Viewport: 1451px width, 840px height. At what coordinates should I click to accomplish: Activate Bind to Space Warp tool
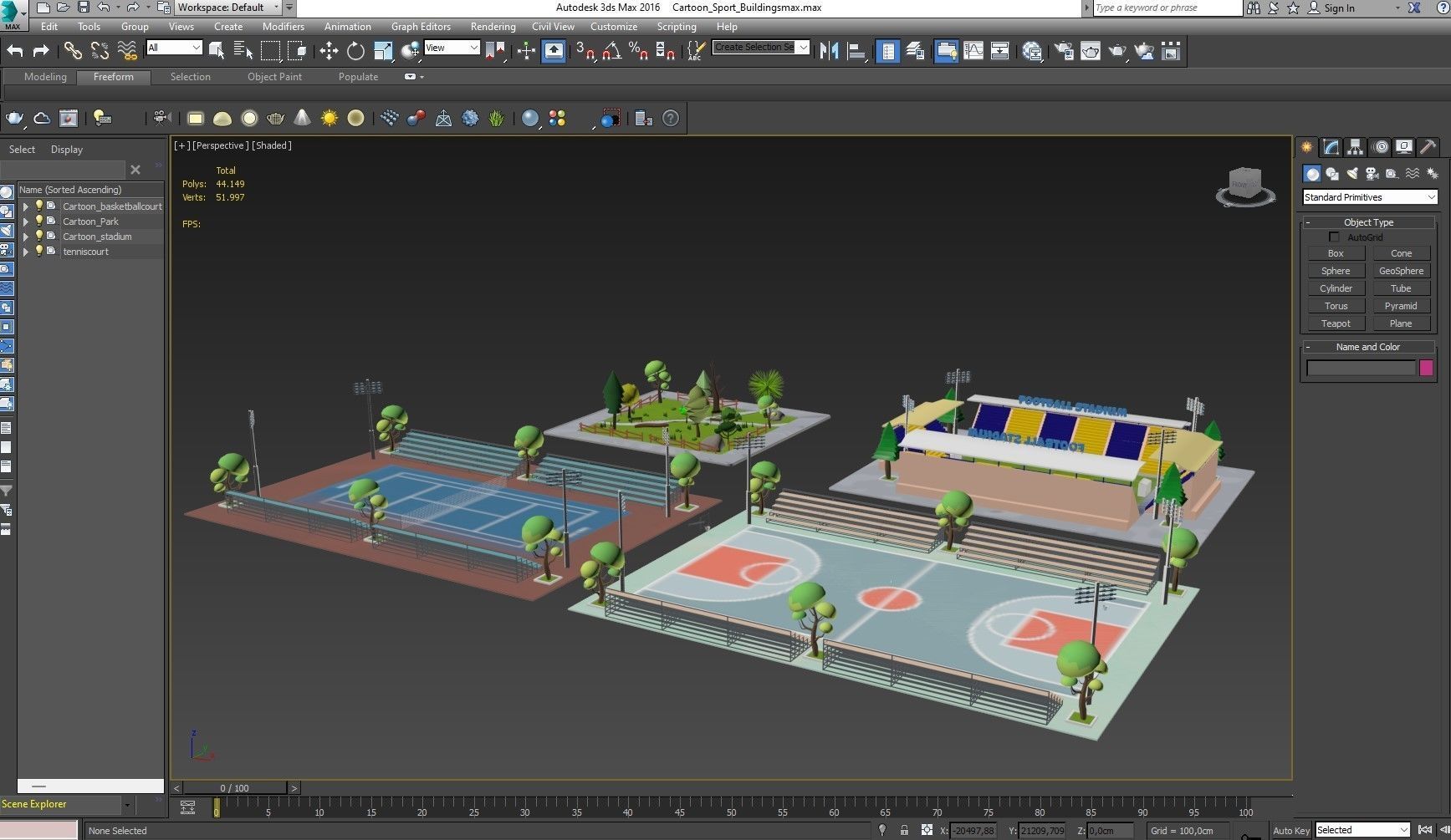[x=127, y=51]
